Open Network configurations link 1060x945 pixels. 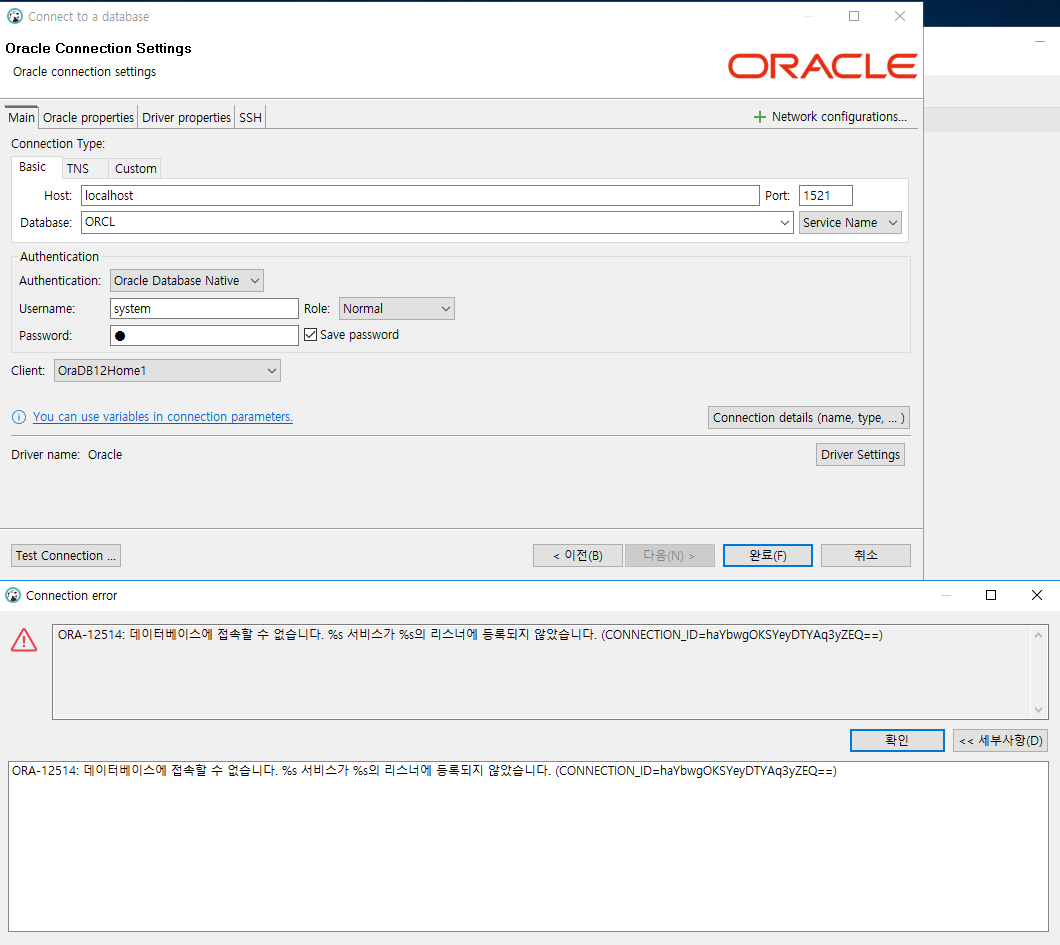[x=839, y=117]
